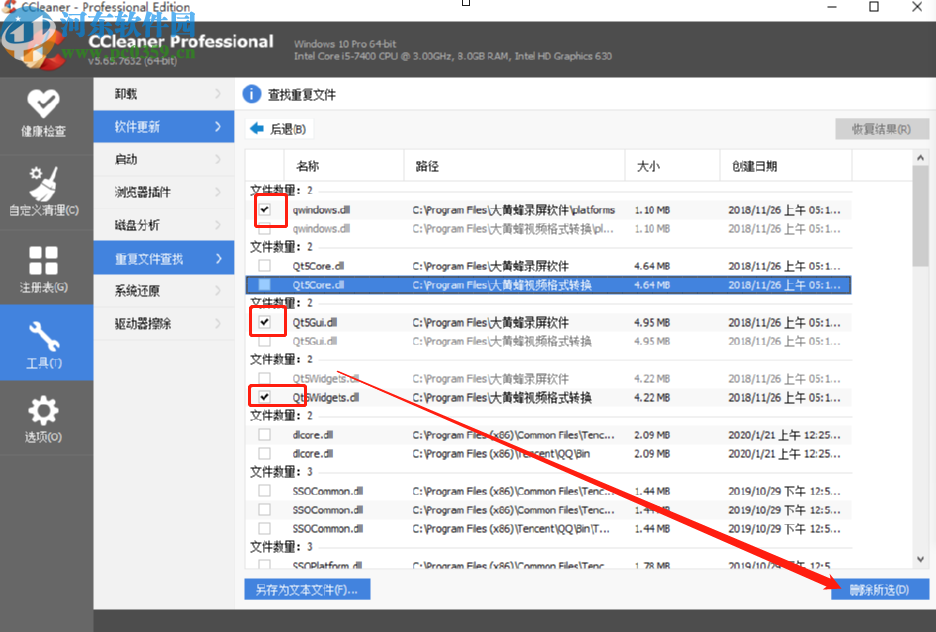The image size is (936, 632).
Task: Open the 卸载 (Uninstall) menu item
Action: [164, 94]
